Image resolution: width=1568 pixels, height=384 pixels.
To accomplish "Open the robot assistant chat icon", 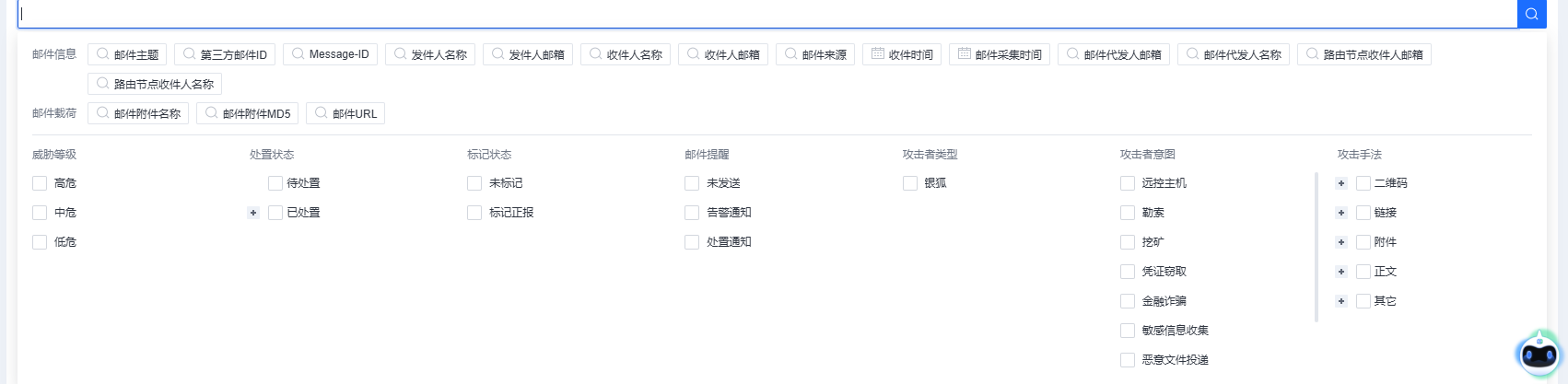I will click(1539, 355).
